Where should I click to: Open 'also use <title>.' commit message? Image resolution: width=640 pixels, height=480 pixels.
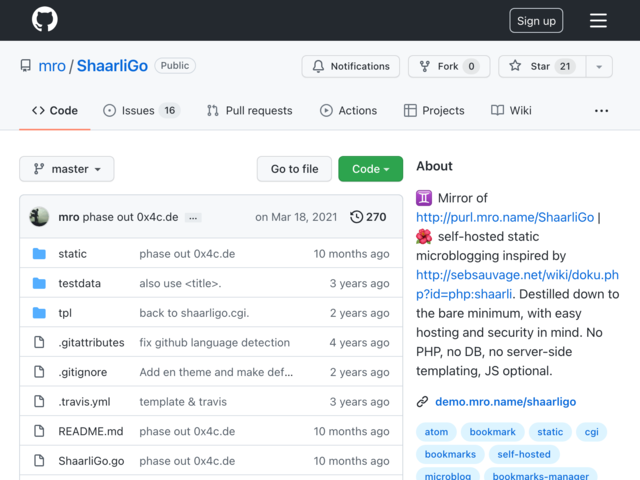pyautogui.click(x=180, y=283)
